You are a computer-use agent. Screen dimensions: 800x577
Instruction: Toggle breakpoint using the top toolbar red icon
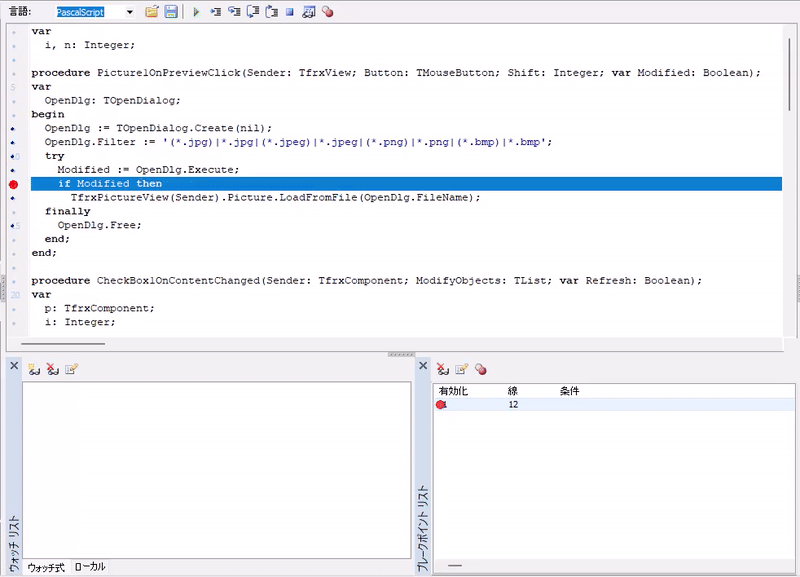328,12
